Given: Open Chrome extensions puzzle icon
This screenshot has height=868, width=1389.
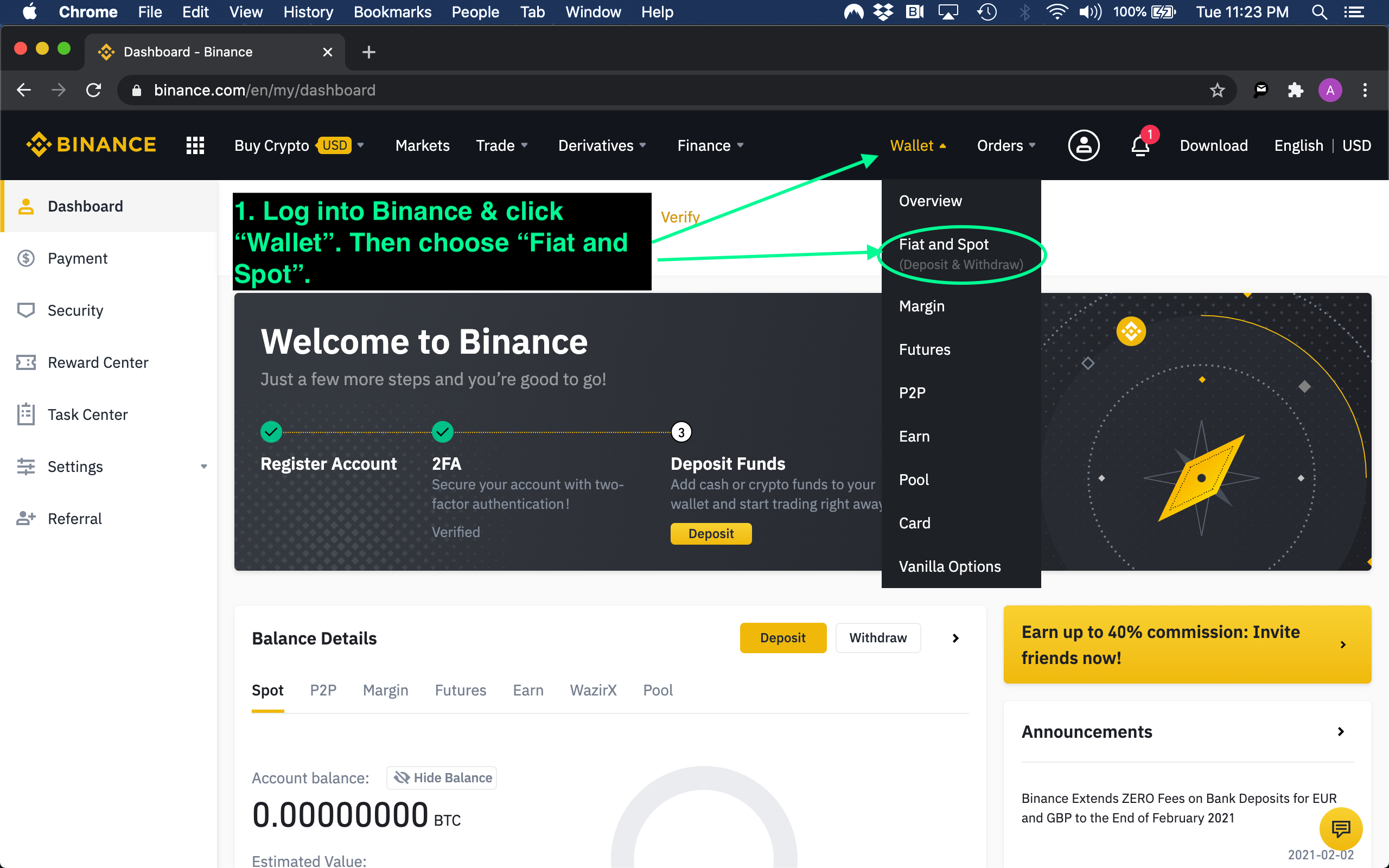Looking at the screenshot, I should coord(1296,90).
